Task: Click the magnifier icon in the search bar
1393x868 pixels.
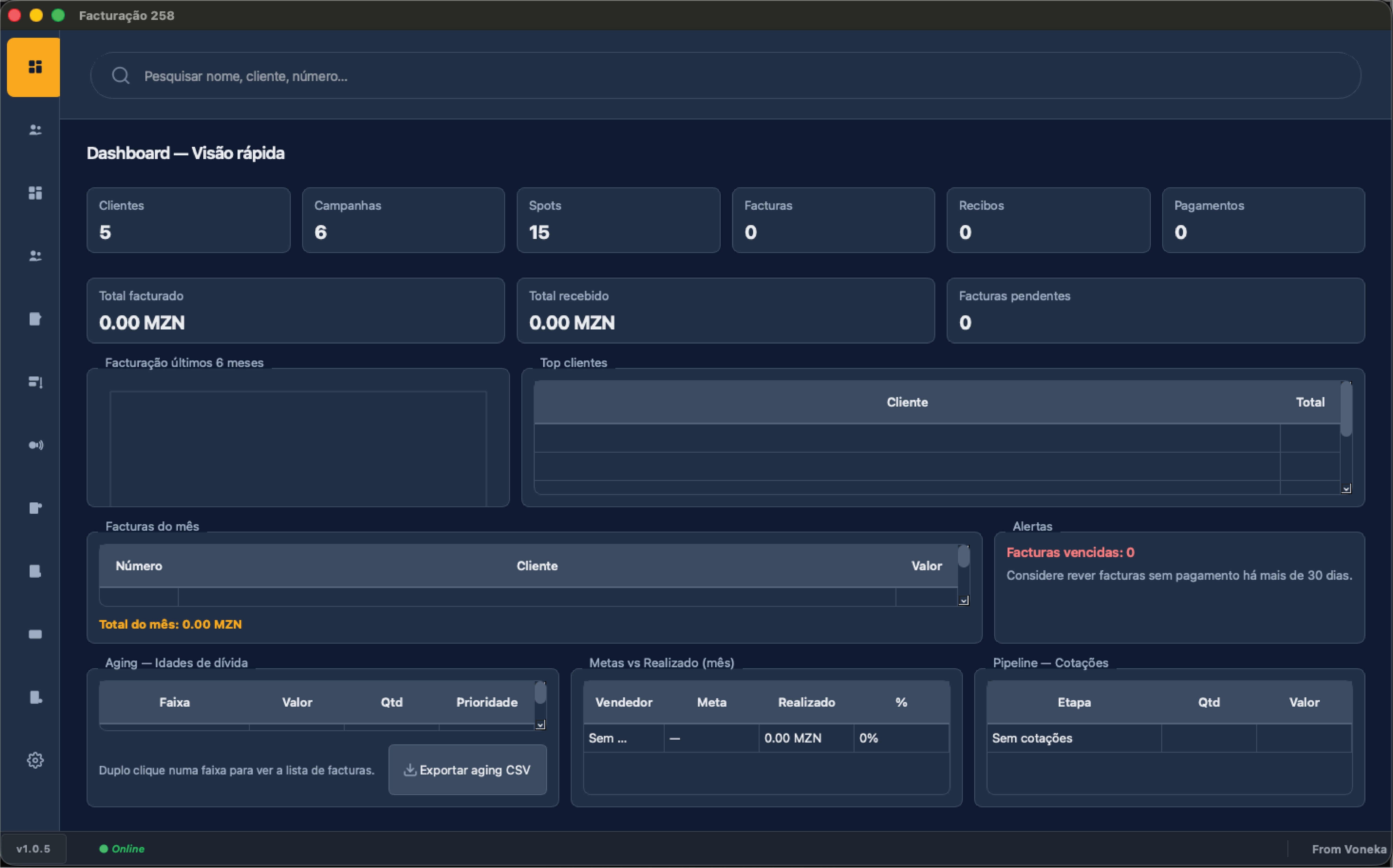Action: (121, 75)
